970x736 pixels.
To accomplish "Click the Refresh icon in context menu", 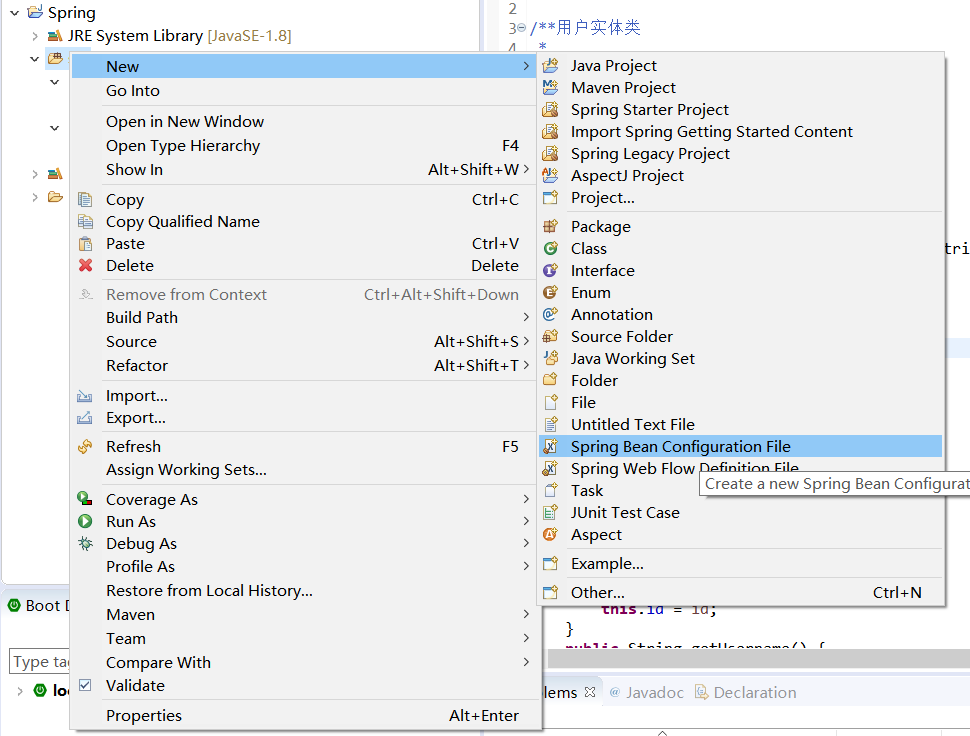I will click(85, 447).
